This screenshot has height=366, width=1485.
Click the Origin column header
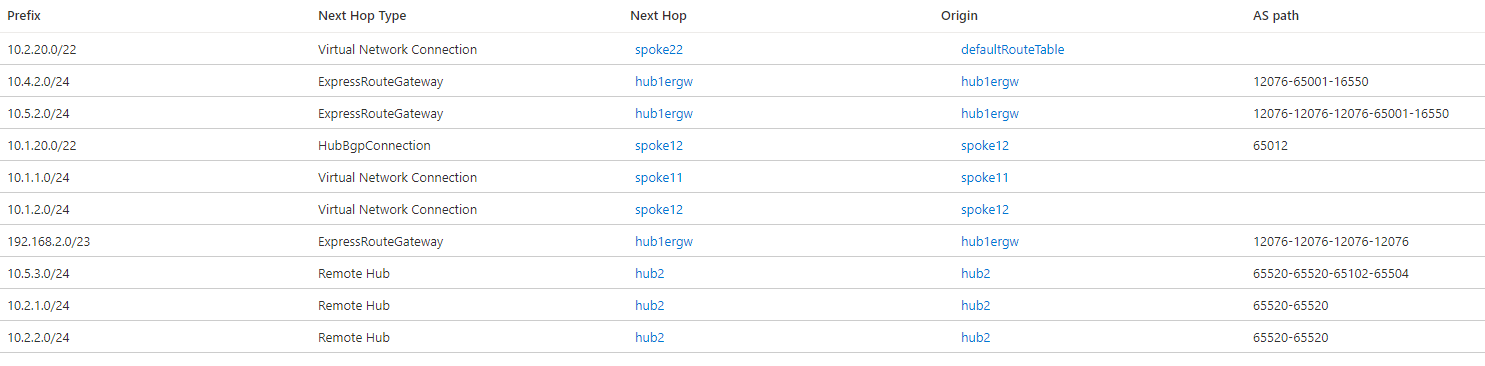point(959,16)
